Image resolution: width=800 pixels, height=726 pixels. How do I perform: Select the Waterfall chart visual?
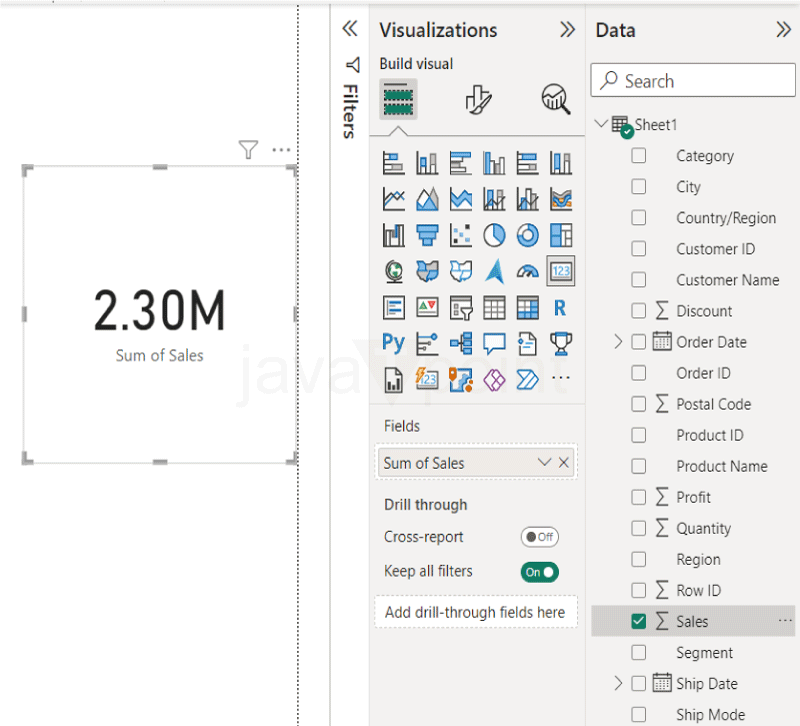393,235
